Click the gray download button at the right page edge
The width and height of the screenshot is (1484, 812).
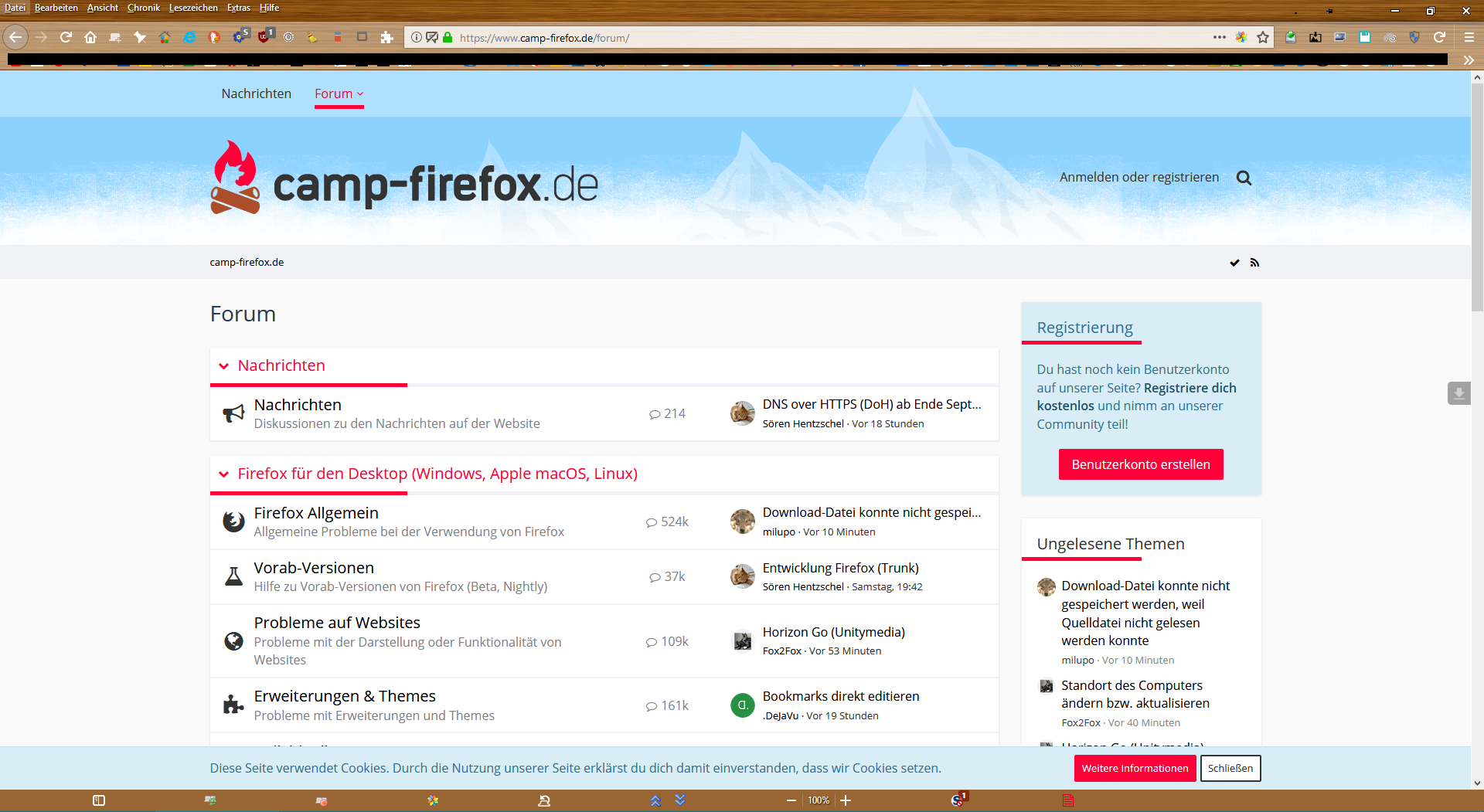[x=1458, y=393]
